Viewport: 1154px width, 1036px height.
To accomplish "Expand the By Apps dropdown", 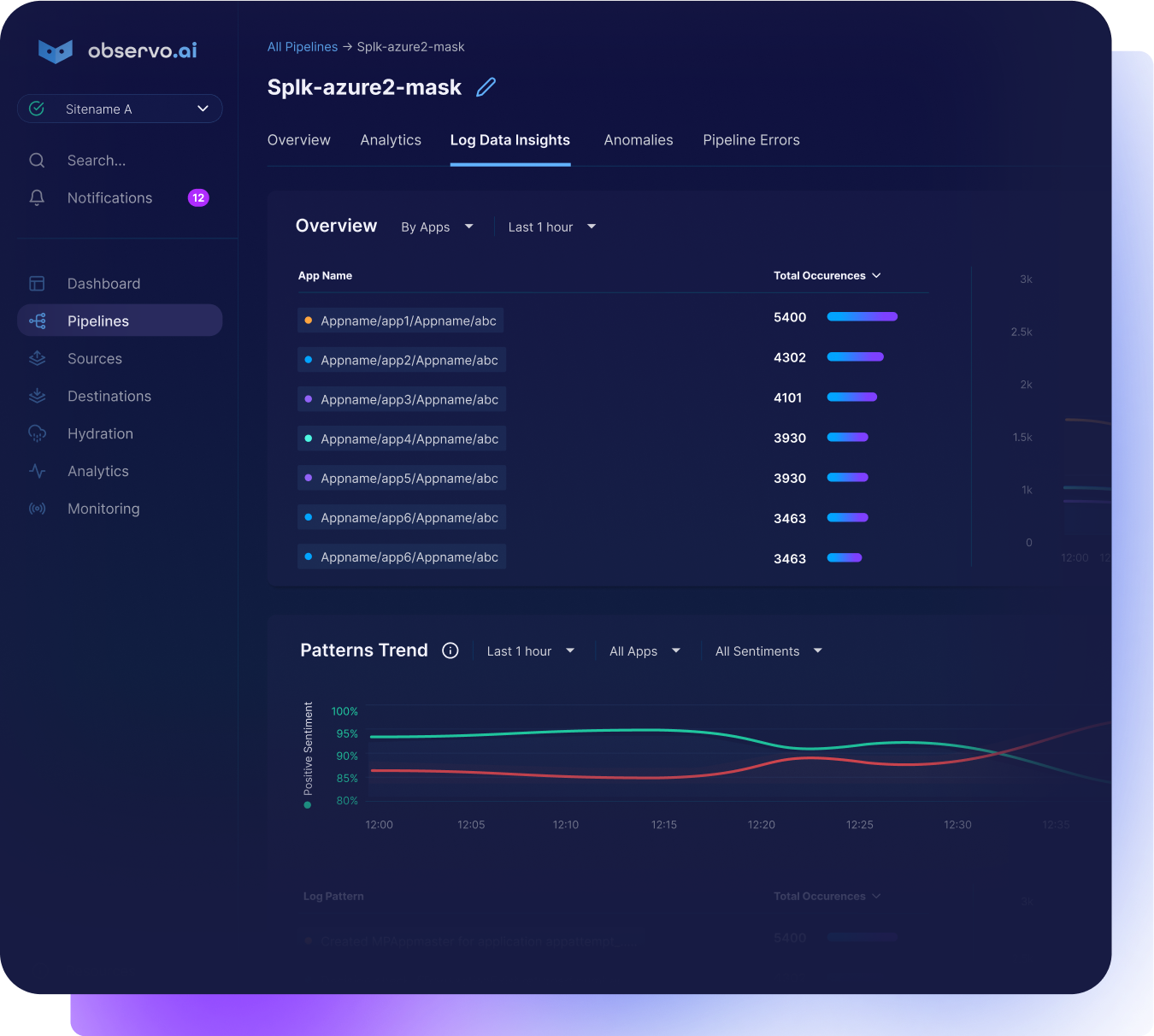I will click(x=437, y=227).
